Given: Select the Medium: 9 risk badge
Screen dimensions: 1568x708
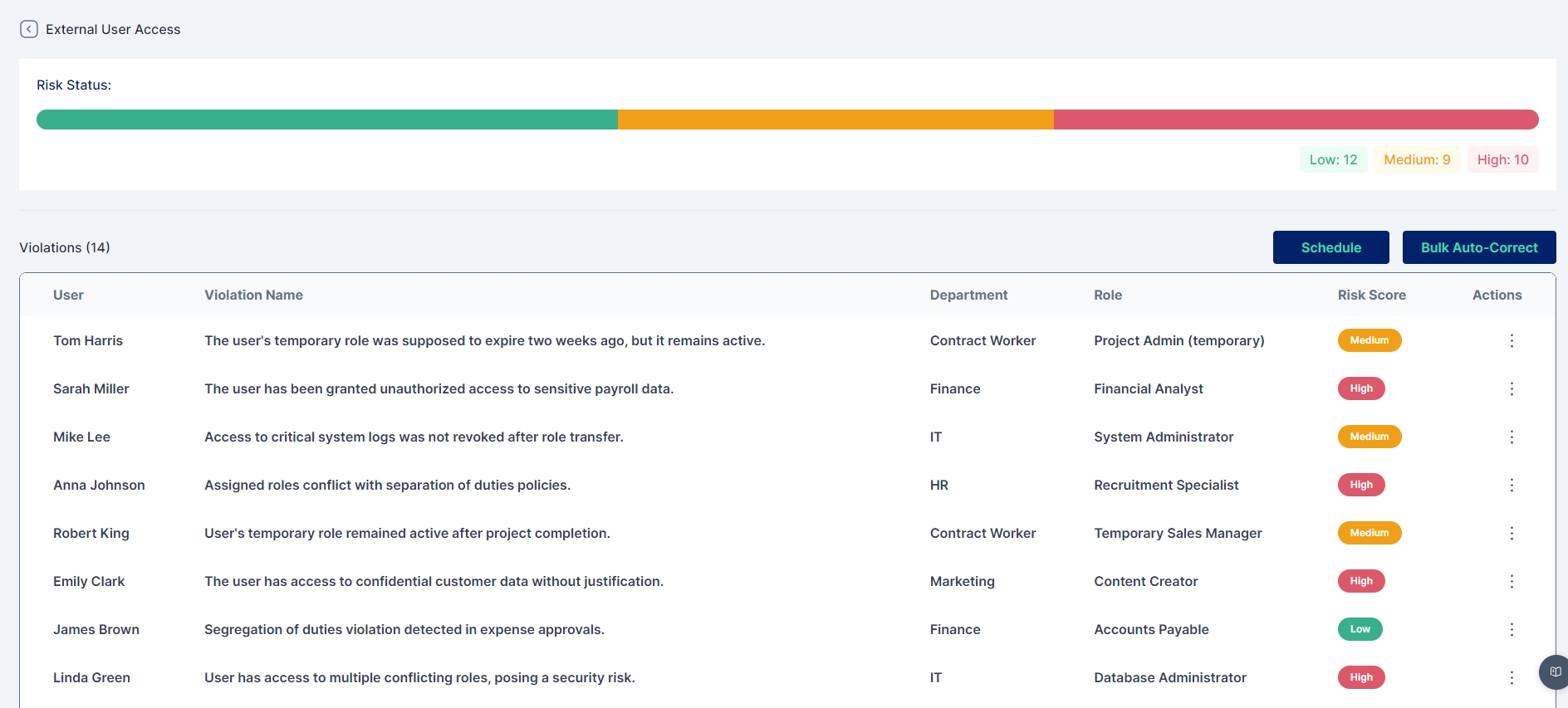Looking at the screenshot, I should tap(1417, 159).
